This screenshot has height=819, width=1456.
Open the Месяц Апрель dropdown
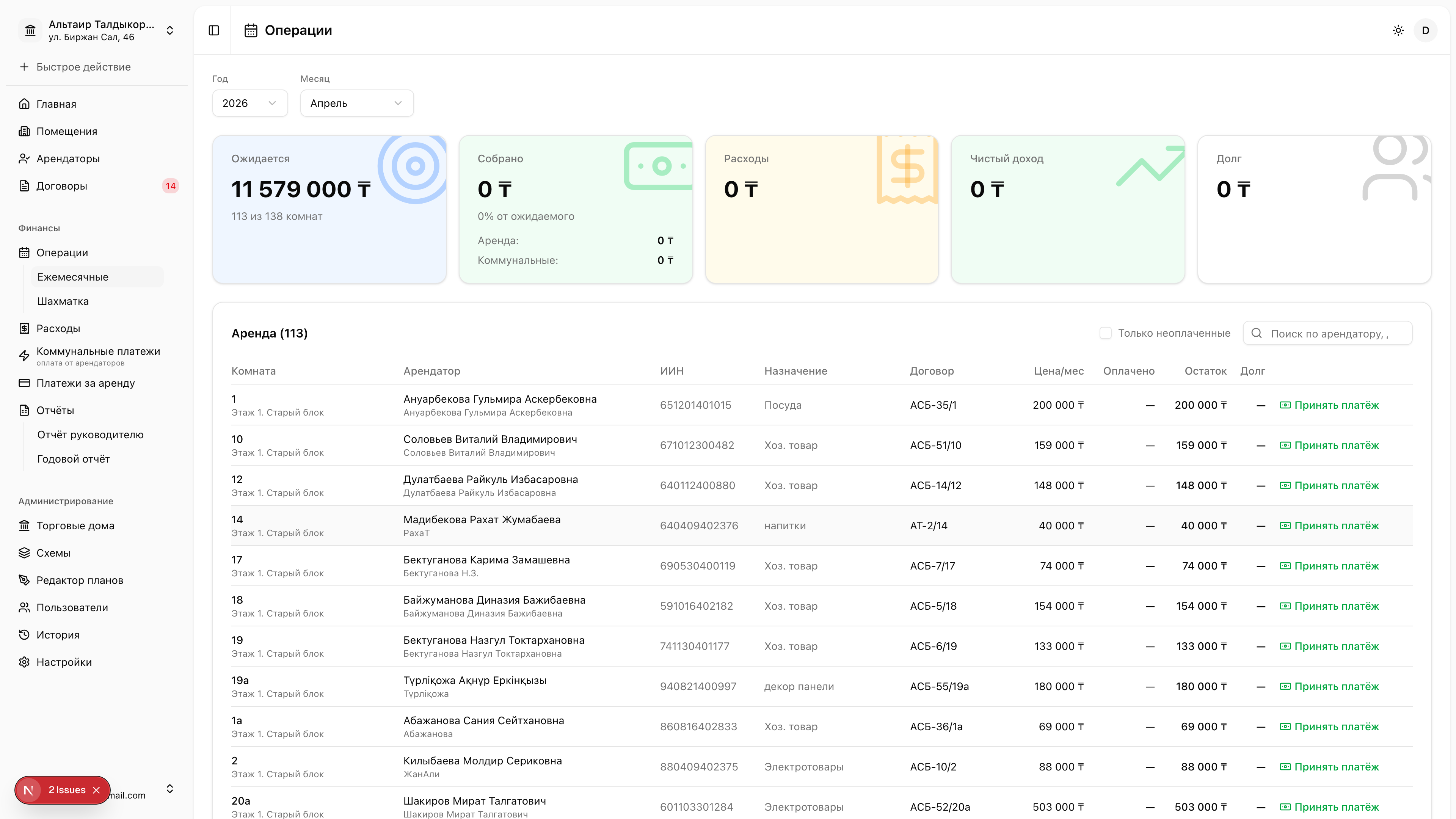pos(357,104)
